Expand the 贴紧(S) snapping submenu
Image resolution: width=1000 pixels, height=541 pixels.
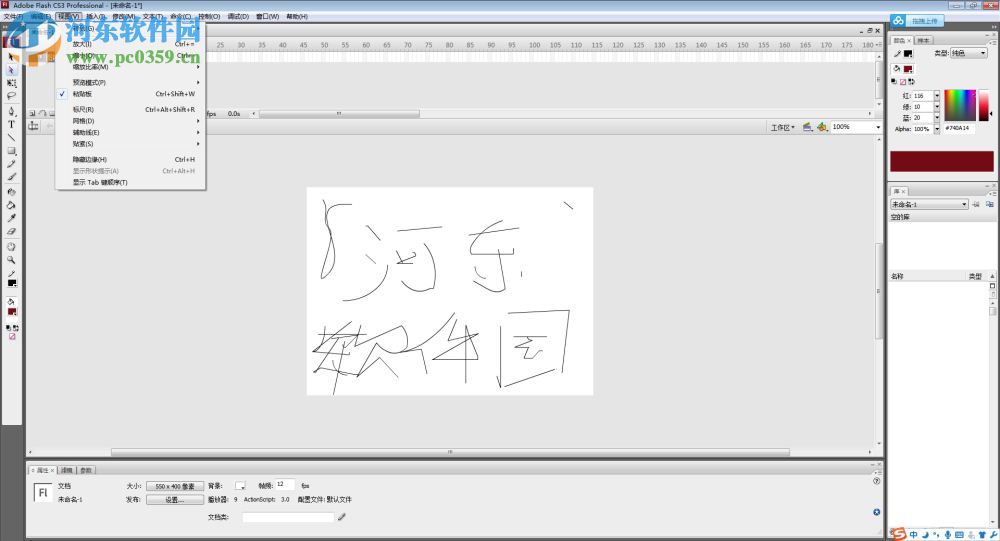(131, 144)
